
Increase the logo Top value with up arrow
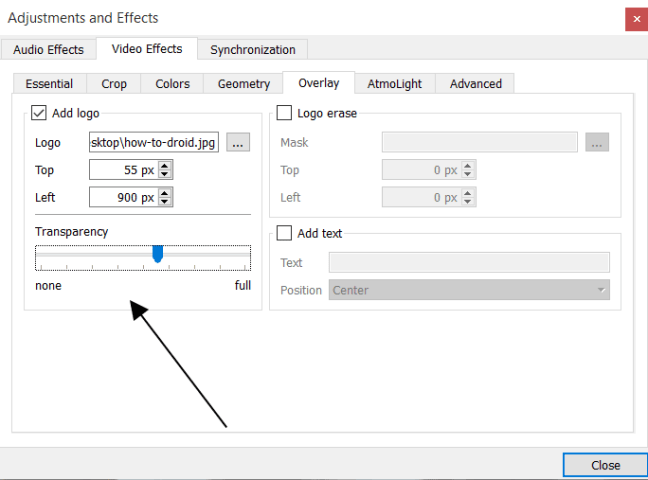point(166,166)
